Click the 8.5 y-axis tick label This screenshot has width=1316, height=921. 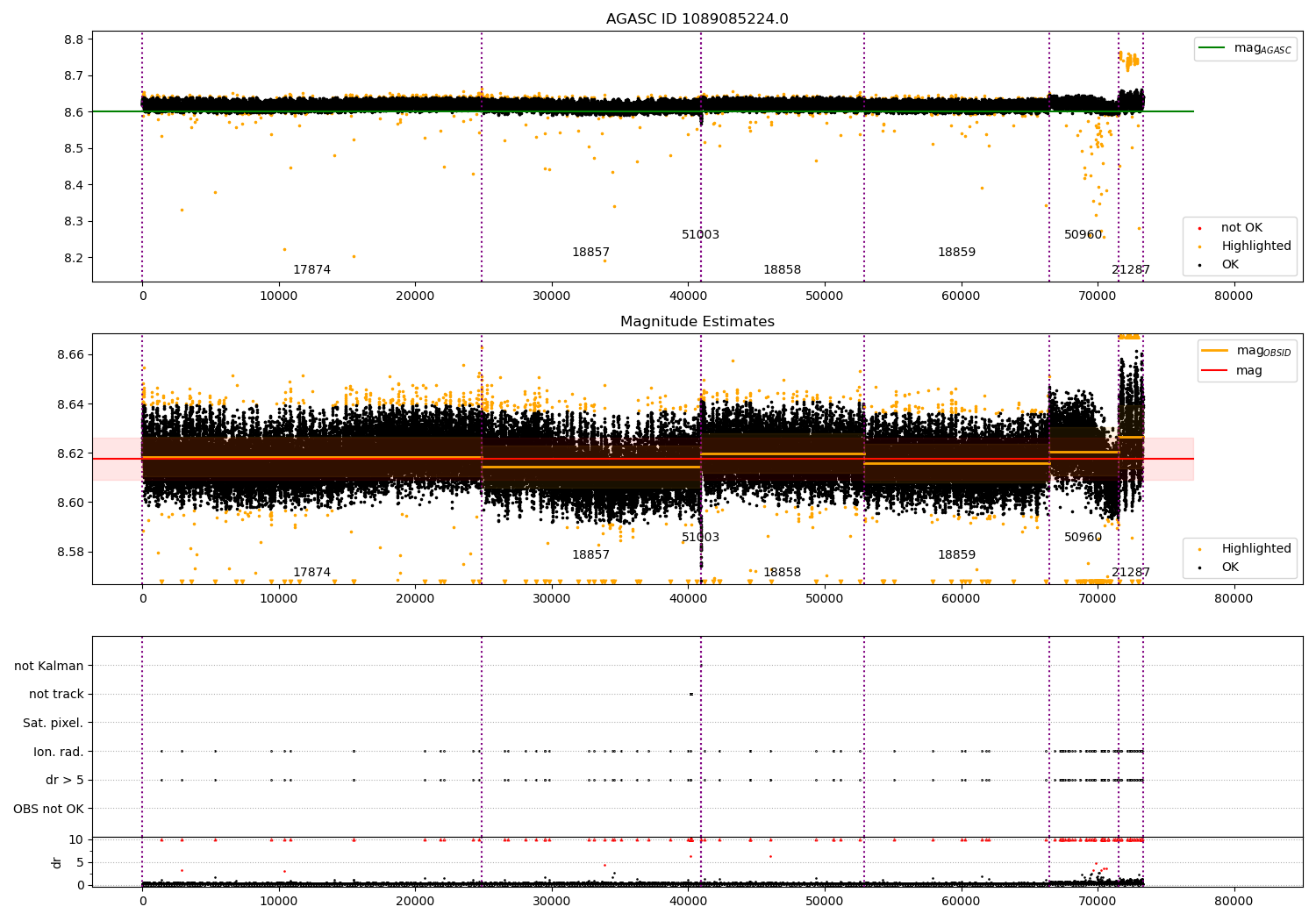point(74,149)
